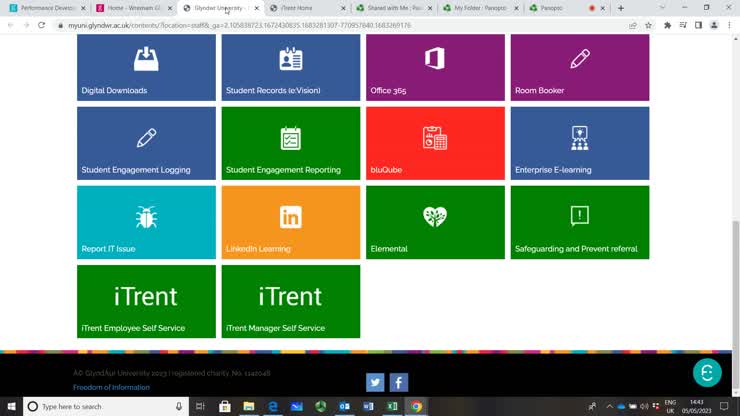Toggle the browser side panel
The width and height of the screenshot is (740, 416).
(698, 25)
